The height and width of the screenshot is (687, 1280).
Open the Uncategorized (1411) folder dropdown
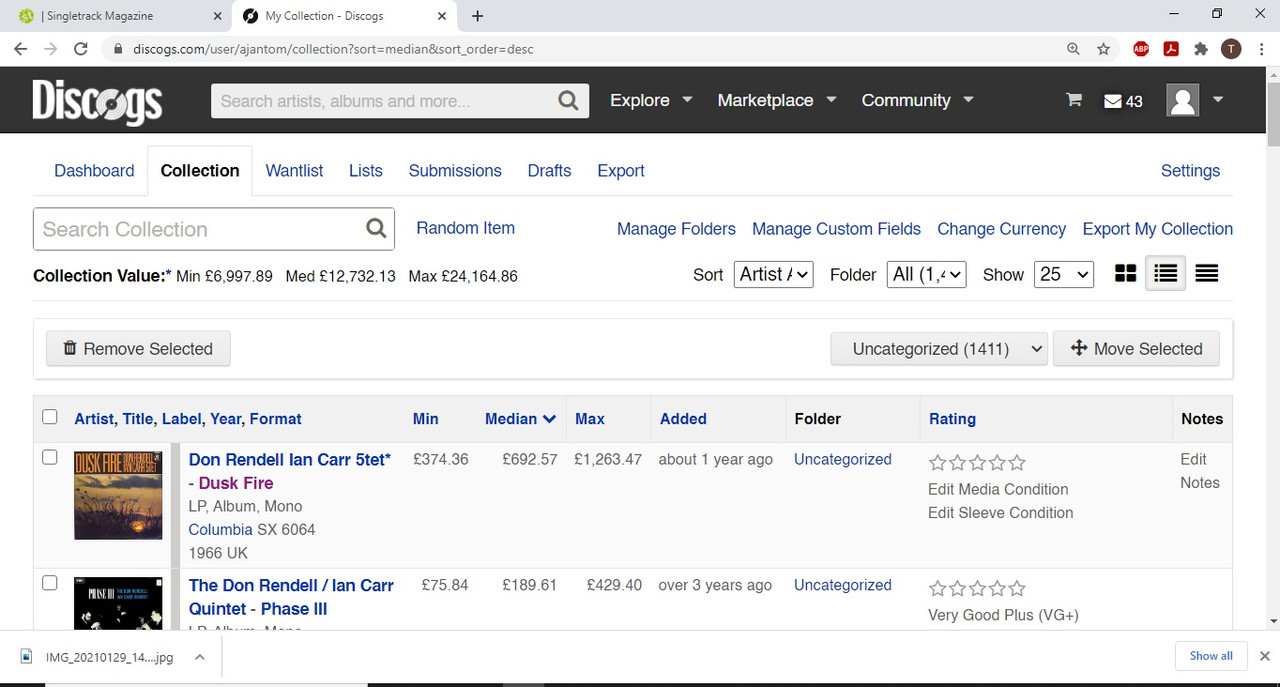coord(939,348)
